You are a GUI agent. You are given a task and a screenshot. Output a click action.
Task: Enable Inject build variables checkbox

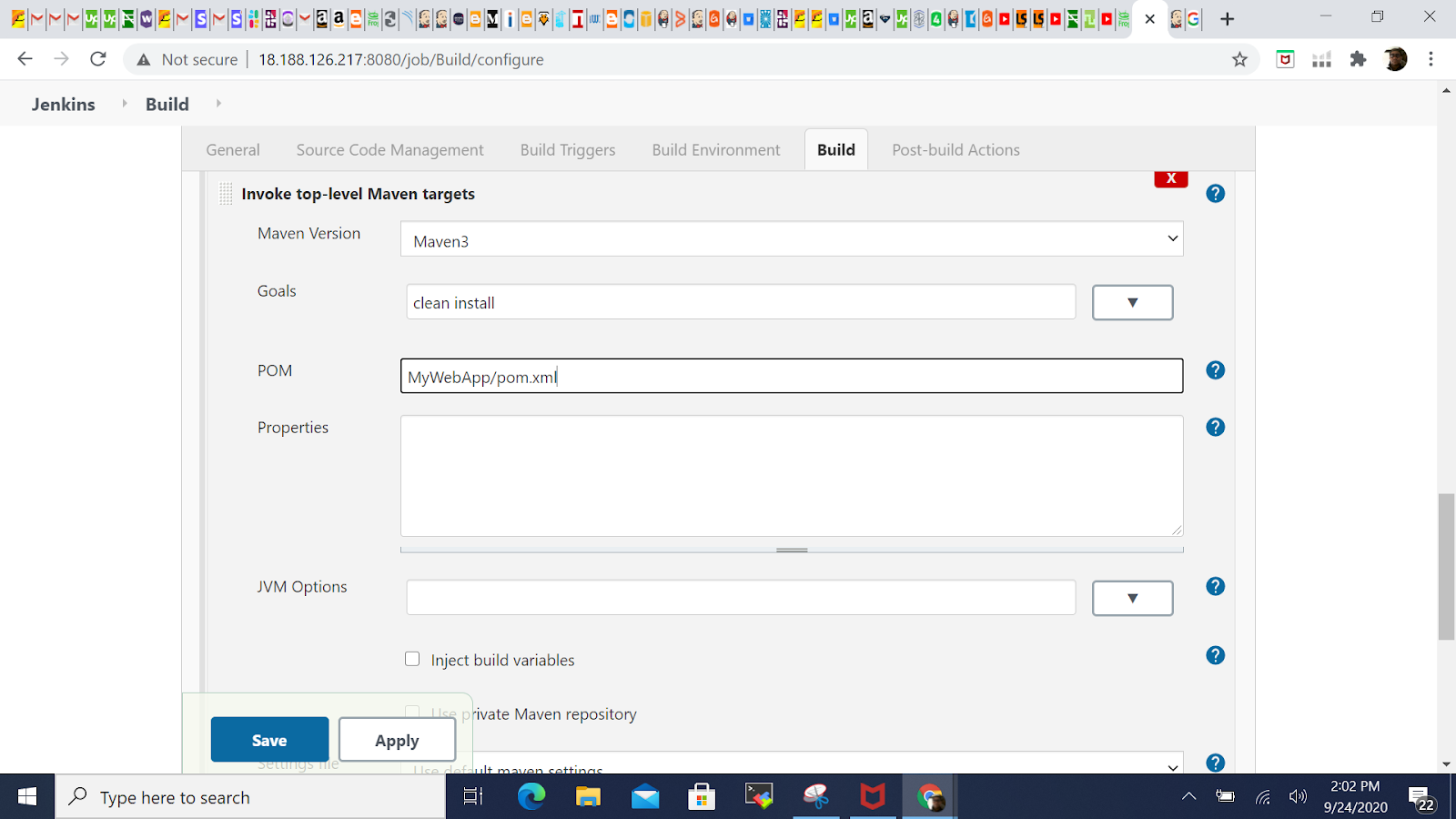pos(412,659)
